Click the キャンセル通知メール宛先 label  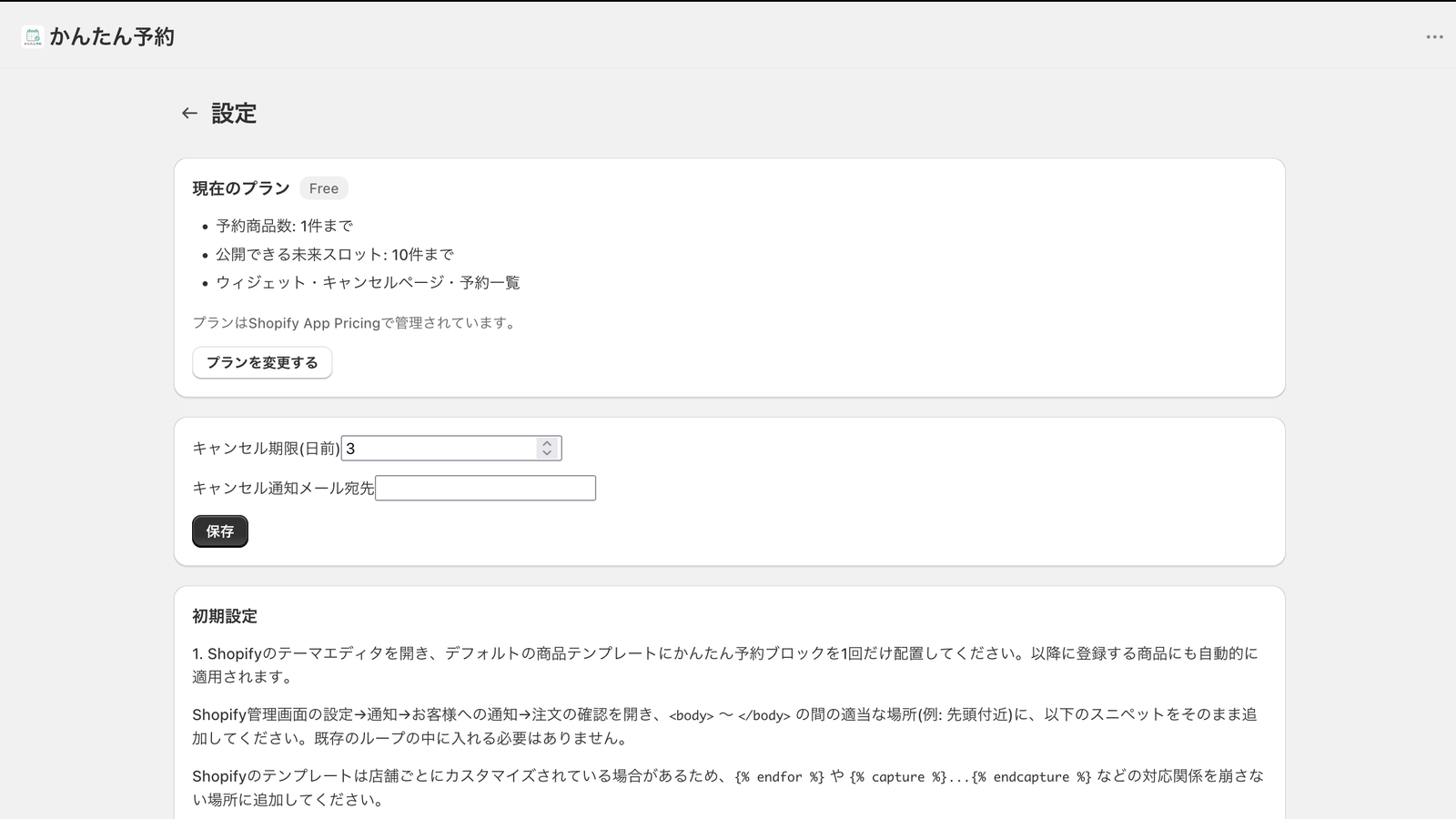click(283, 488)
